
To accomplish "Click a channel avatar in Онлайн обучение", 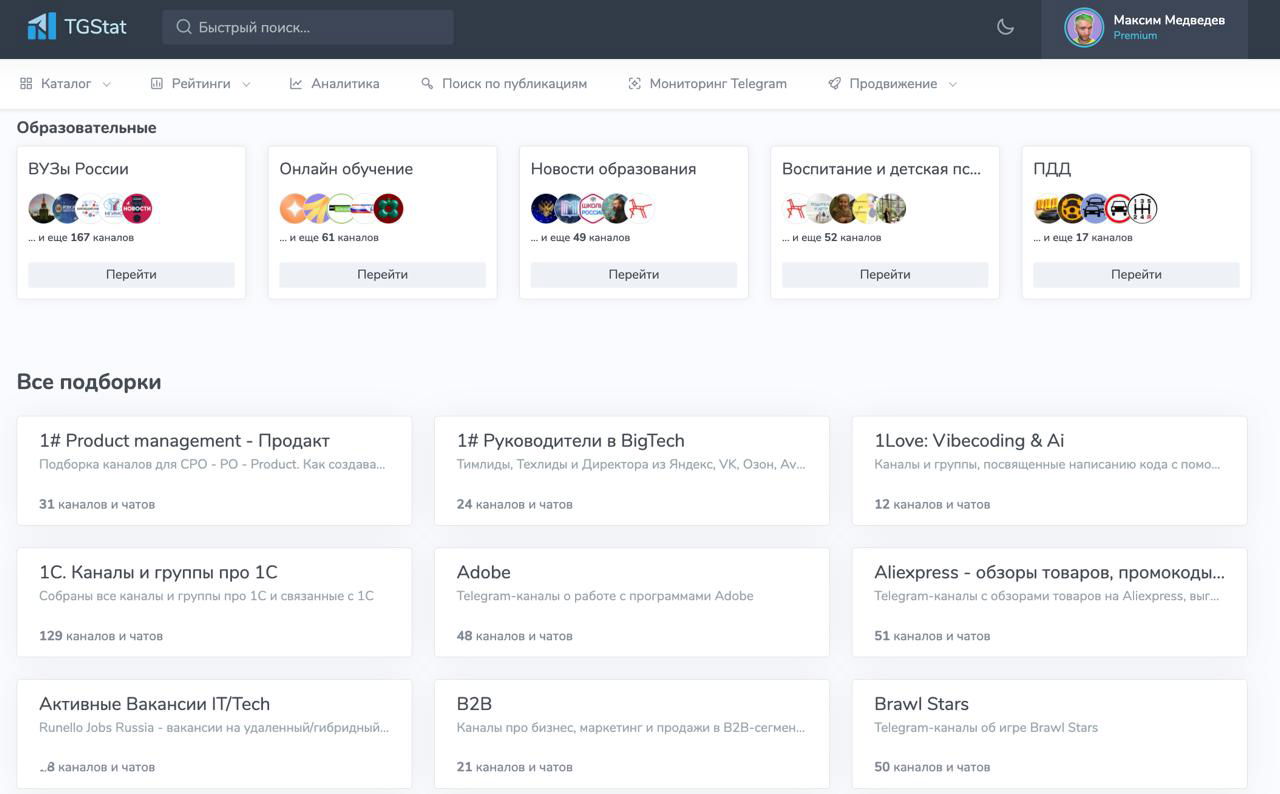I will [x=293, y=208].
